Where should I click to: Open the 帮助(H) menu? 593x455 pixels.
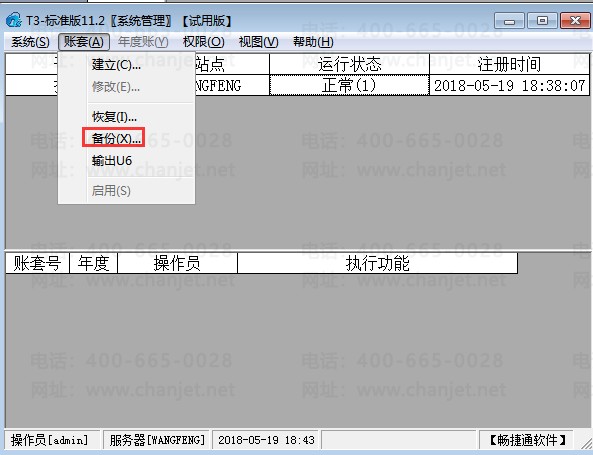coord(313,42)
